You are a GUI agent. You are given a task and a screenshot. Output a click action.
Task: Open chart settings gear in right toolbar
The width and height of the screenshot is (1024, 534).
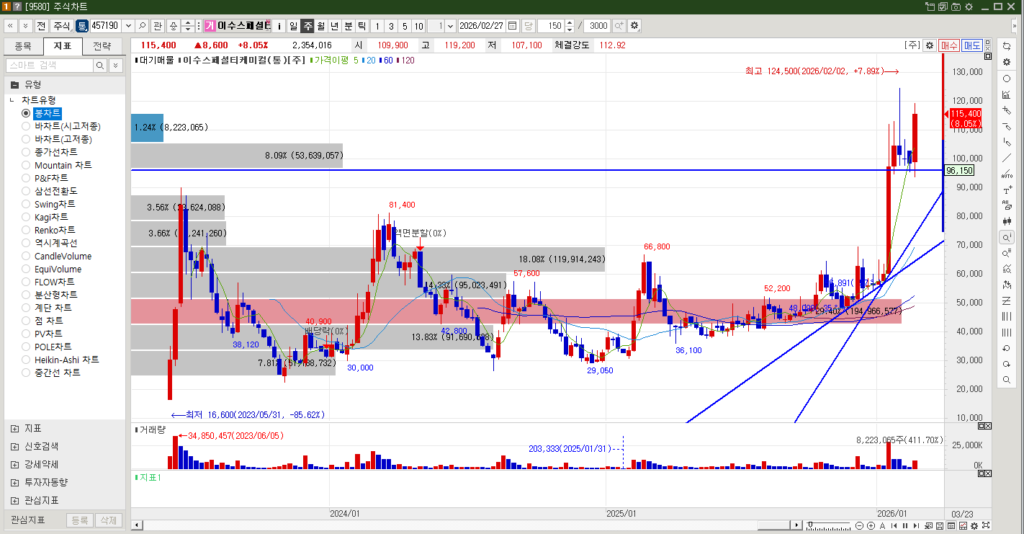(1006, 62)
